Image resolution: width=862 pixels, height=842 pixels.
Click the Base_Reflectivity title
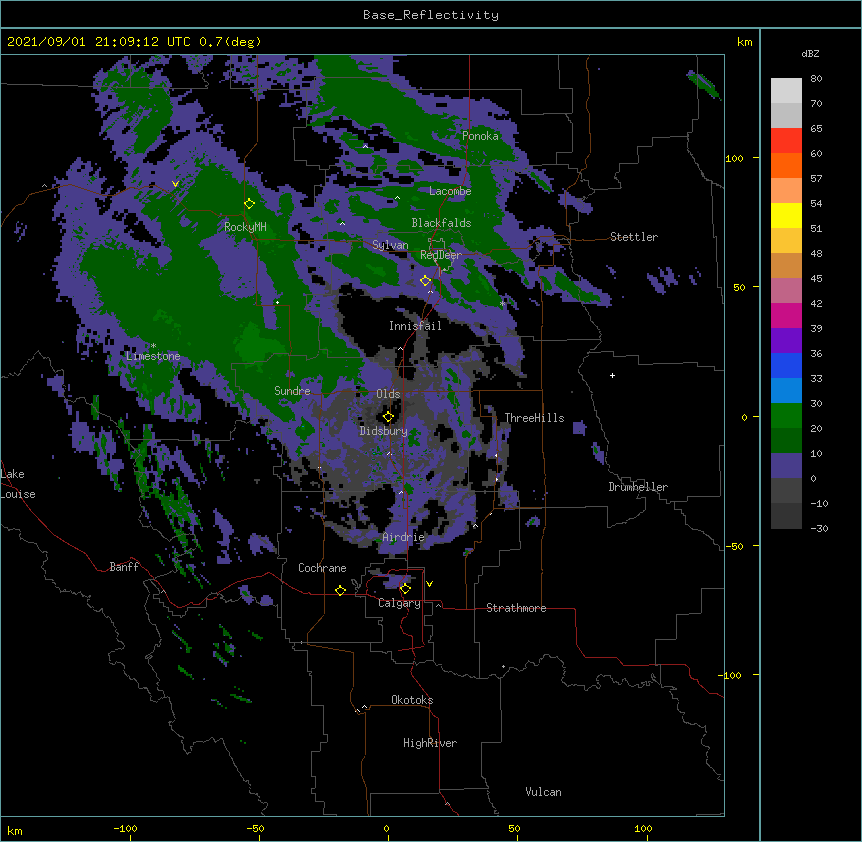[431, 15]
